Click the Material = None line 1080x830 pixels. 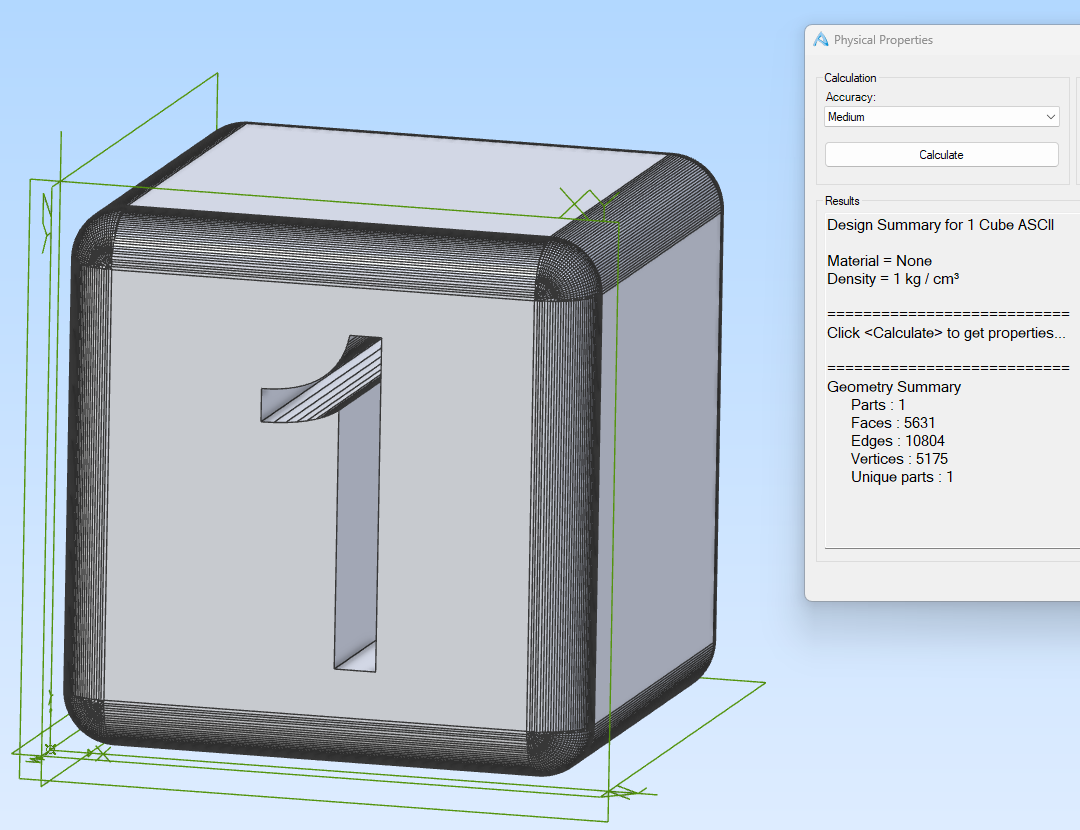coord(879,261)
